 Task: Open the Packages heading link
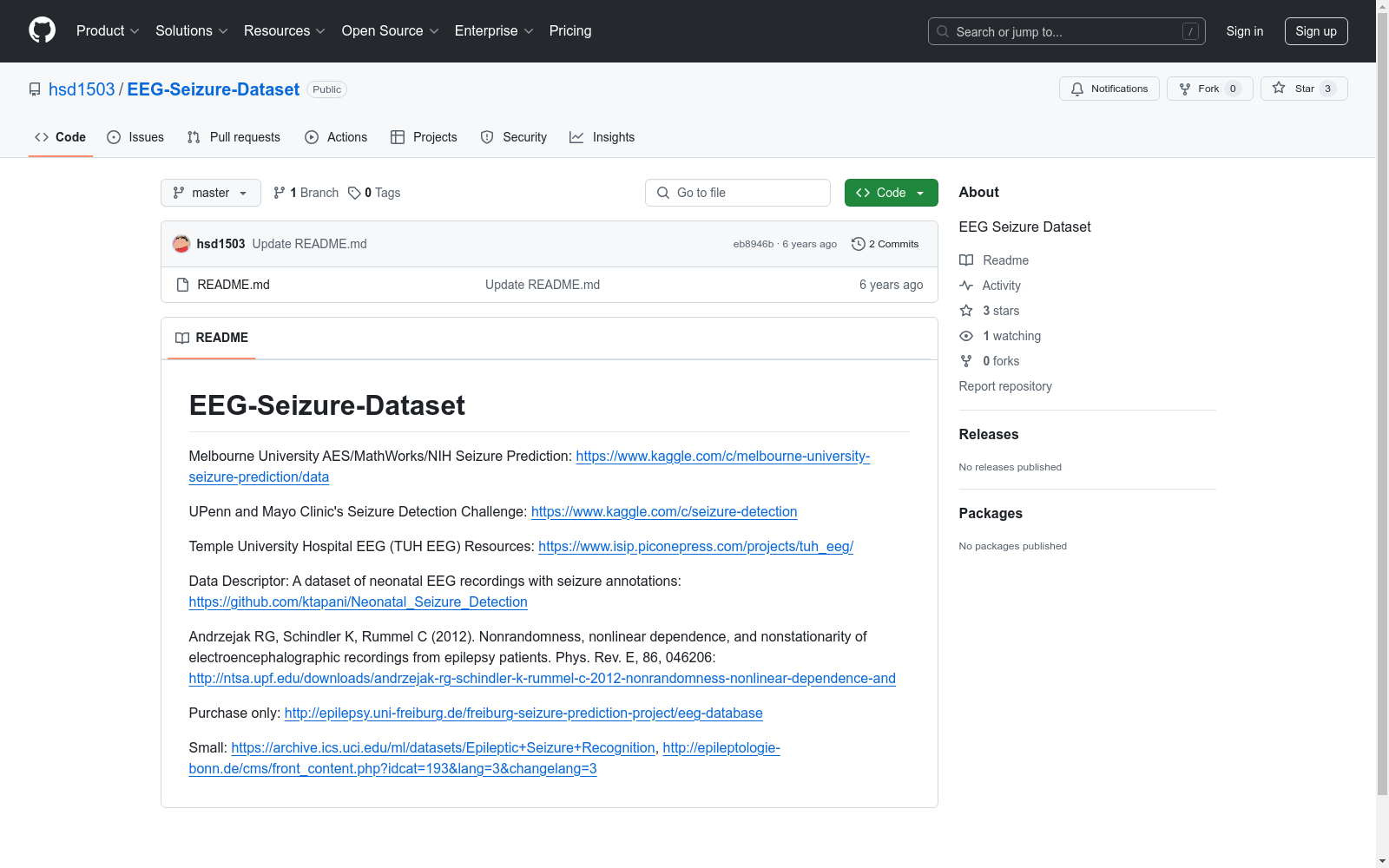[x=991, y=513]
